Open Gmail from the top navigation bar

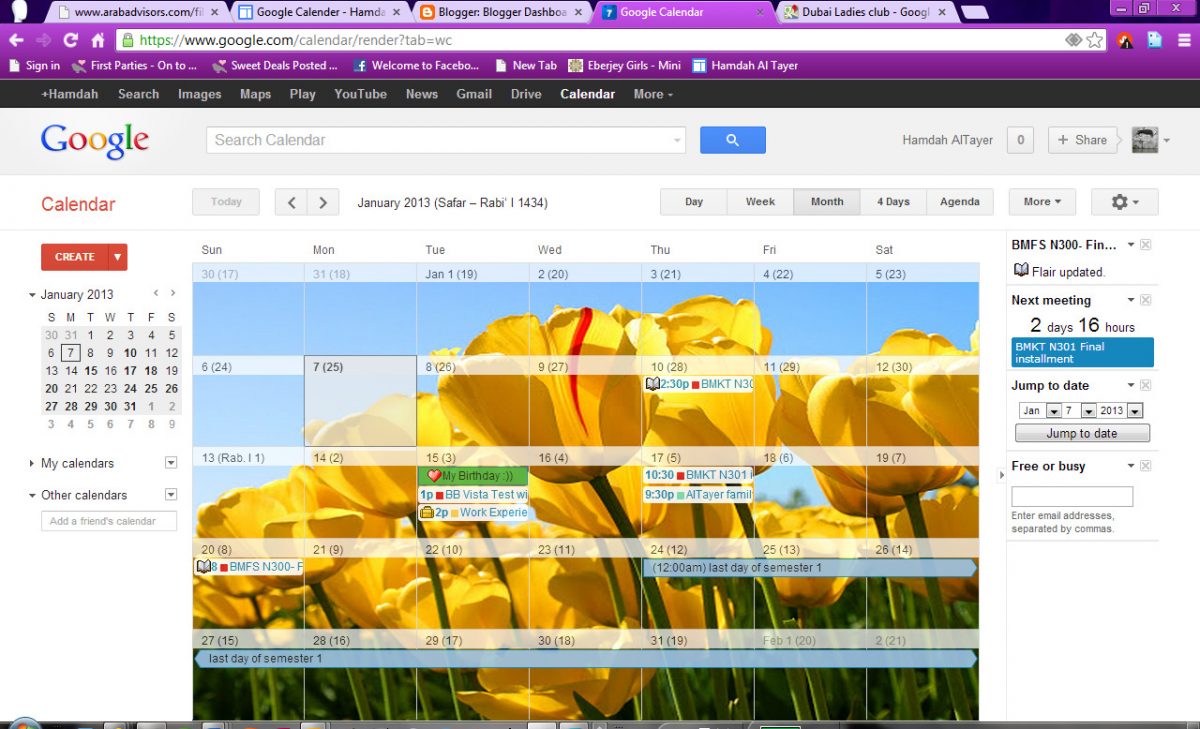tap(474, 94)
